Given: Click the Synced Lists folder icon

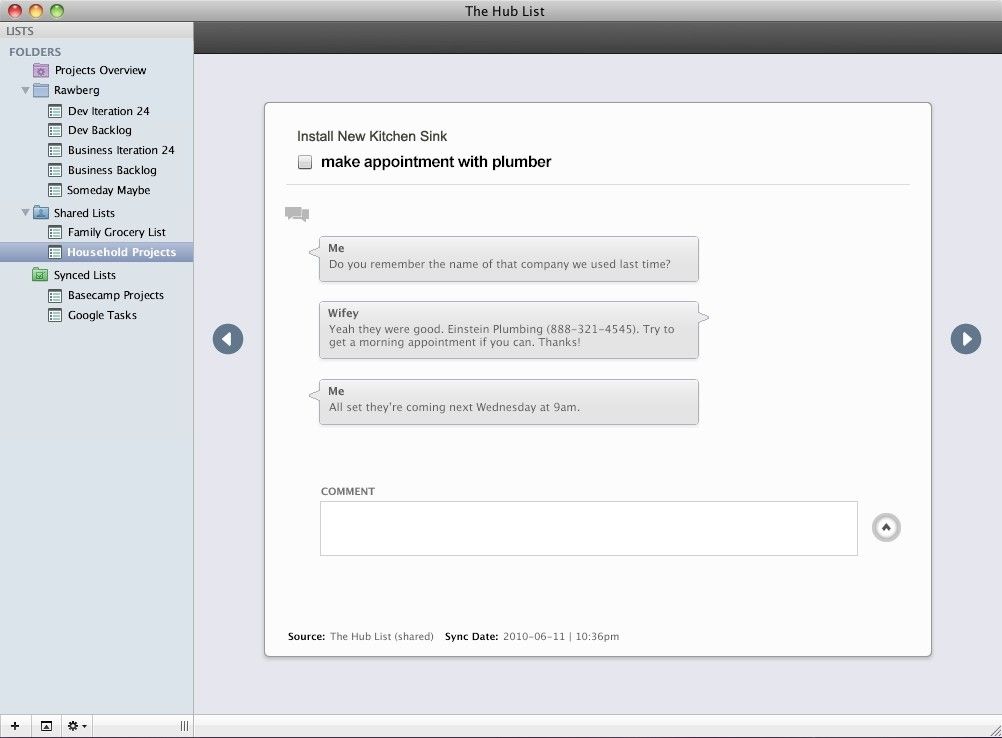Looking at the screenshot, I should point(40,274).
